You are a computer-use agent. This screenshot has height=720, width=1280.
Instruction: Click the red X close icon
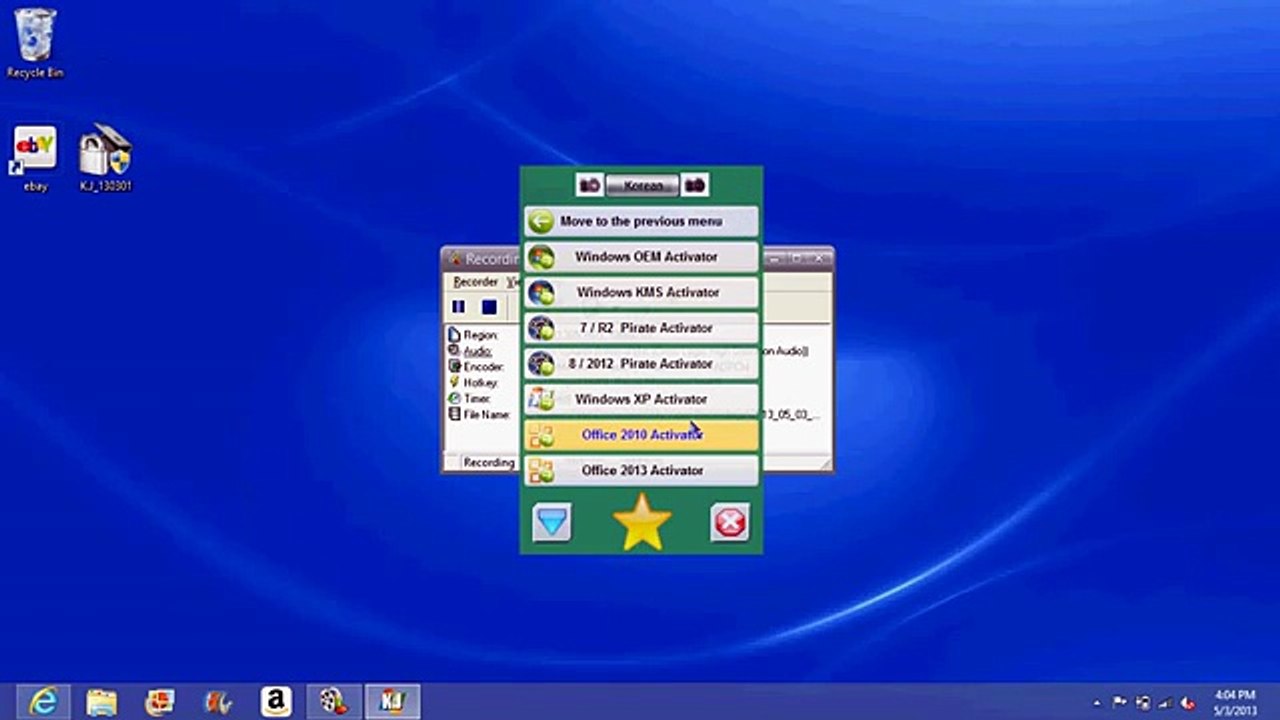[x=730, y=522]
